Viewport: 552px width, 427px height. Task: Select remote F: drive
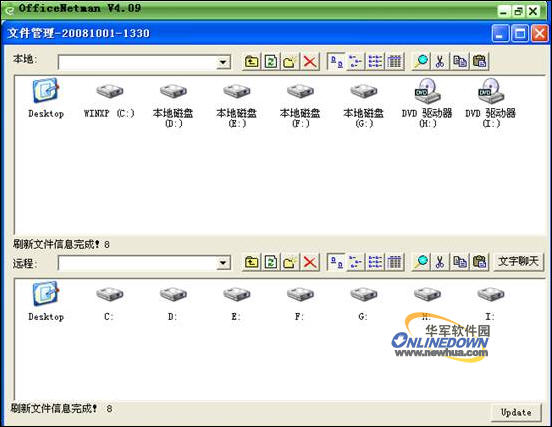300,303
